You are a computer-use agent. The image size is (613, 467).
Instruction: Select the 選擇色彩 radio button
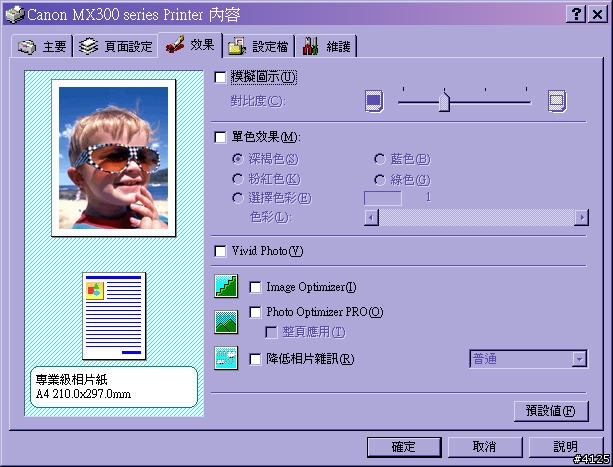coord(237,199)
